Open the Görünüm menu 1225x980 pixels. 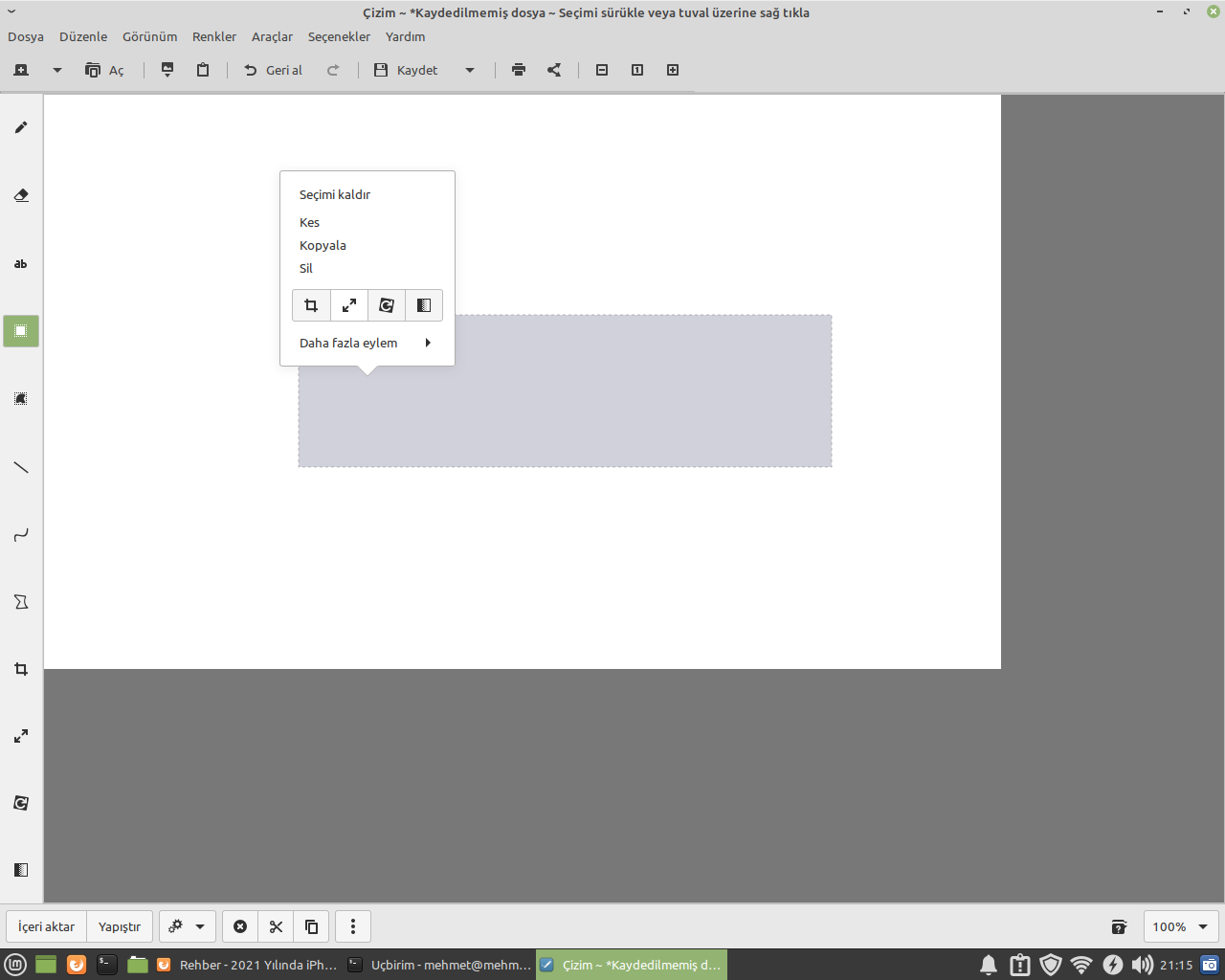(x=150, y=36)
